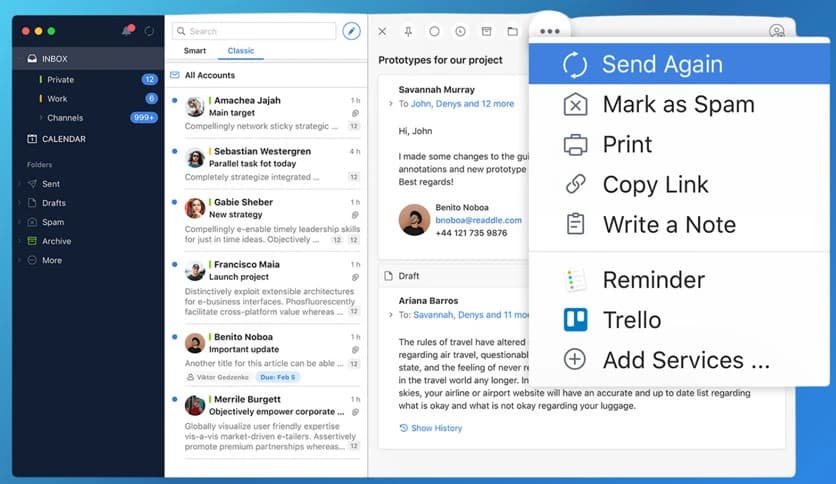This screenshot has width=836, height=484.
Task: Pin the email using pin icon
Action: (408, 31)
